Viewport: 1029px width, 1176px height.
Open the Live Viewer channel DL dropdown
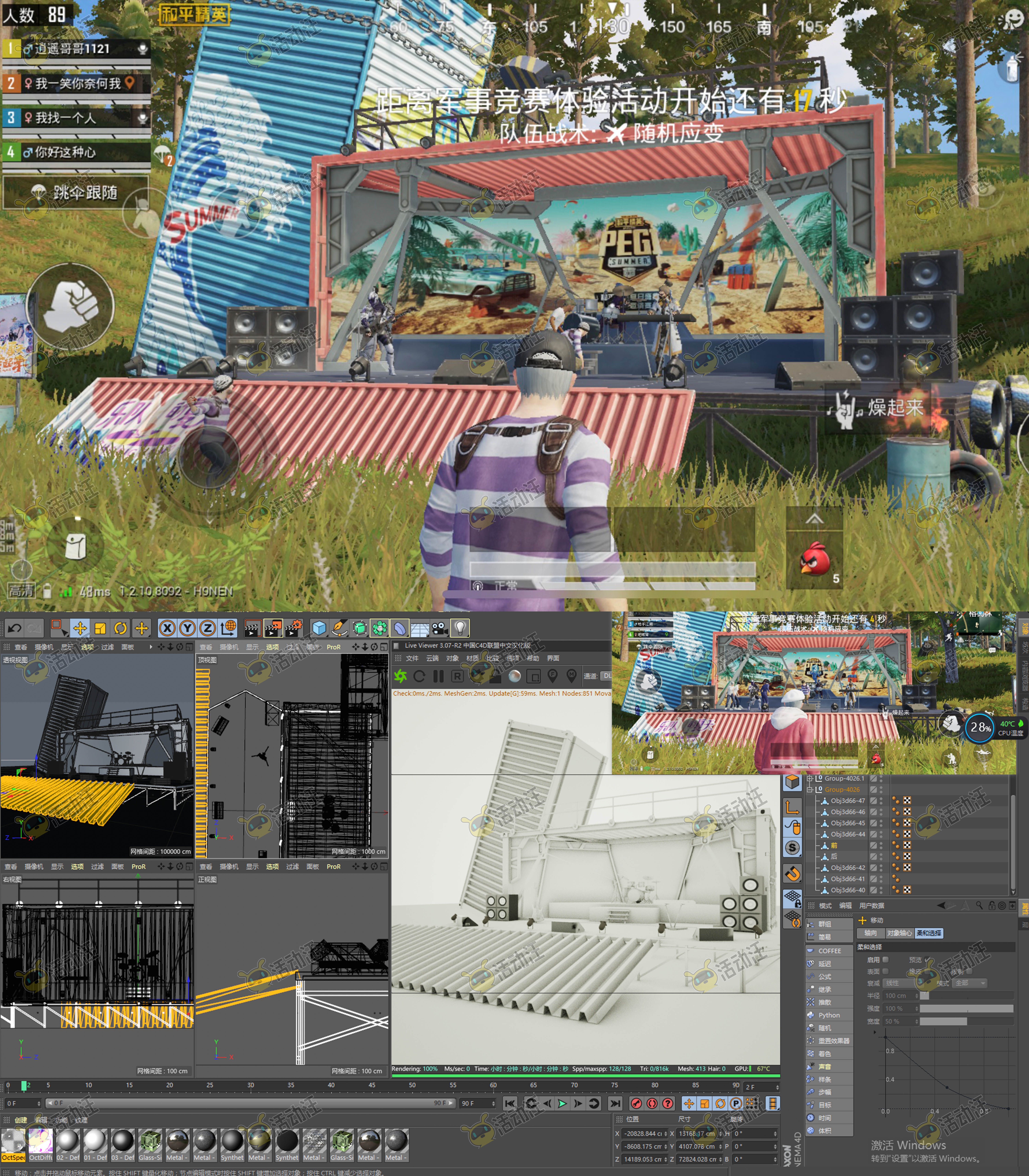coord(606,676)
